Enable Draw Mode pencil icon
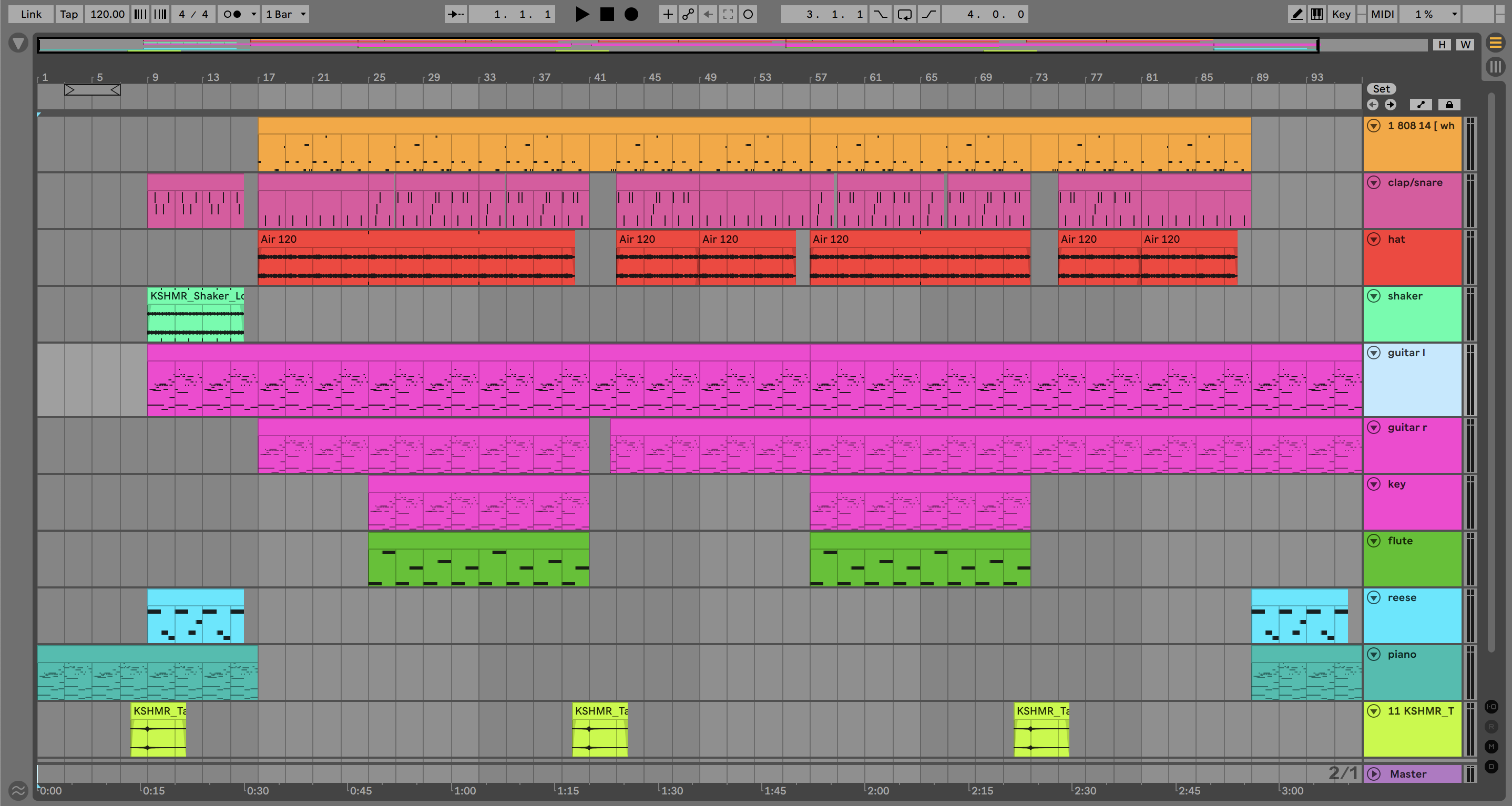This screenshot has width=1512, height=806. click(x=1296, y=14)
